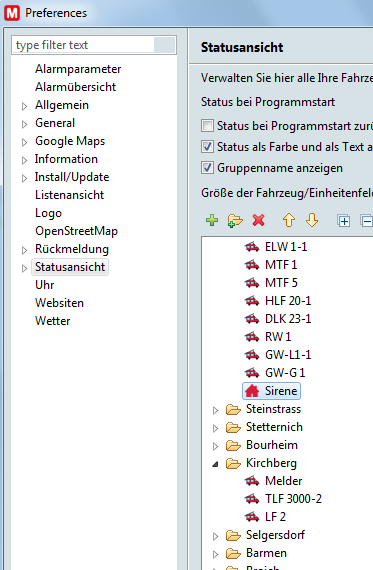Click the add folder group icon

click(235, 220)
